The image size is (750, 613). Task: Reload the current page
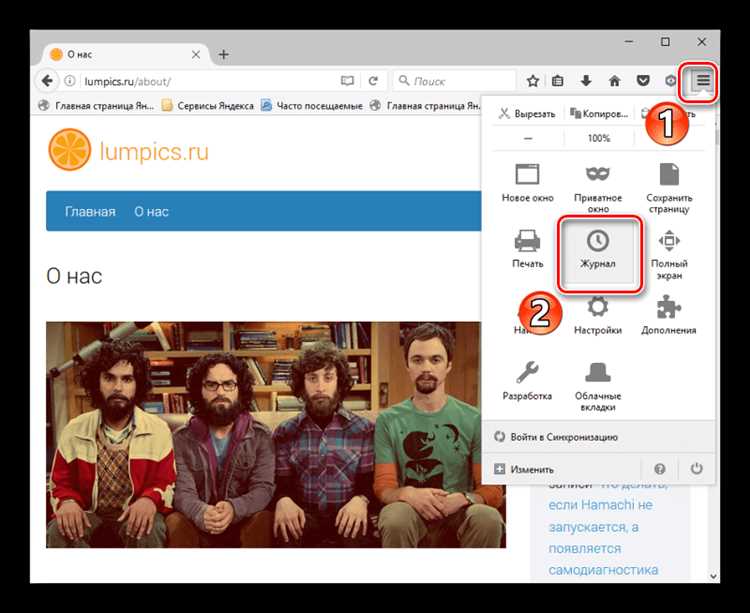[373, 81]
